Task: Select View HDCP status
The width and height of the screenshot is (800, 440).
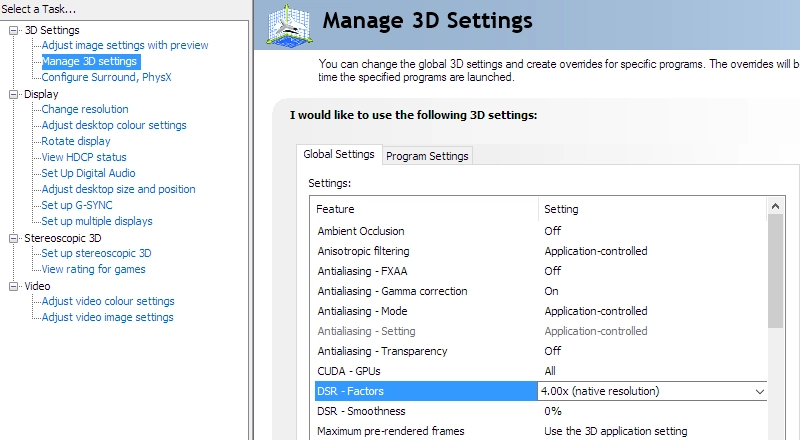Action: coord(84,157)
